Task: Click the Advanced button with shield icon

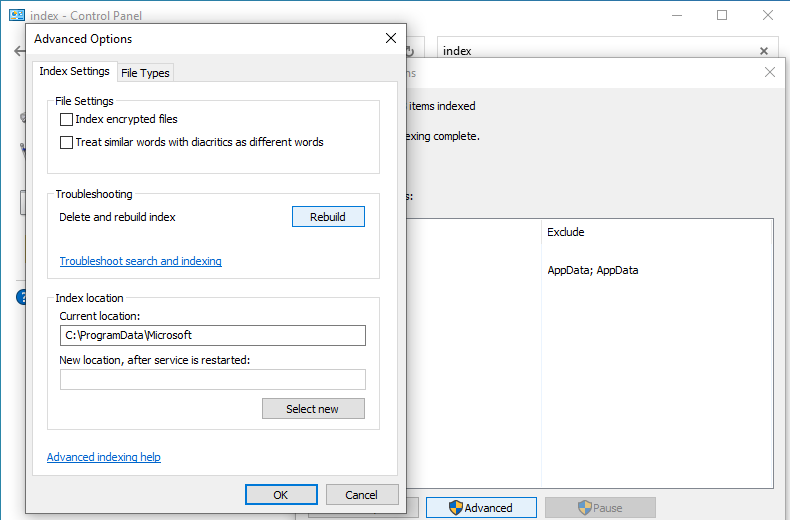Action: [x=481, y=507]
